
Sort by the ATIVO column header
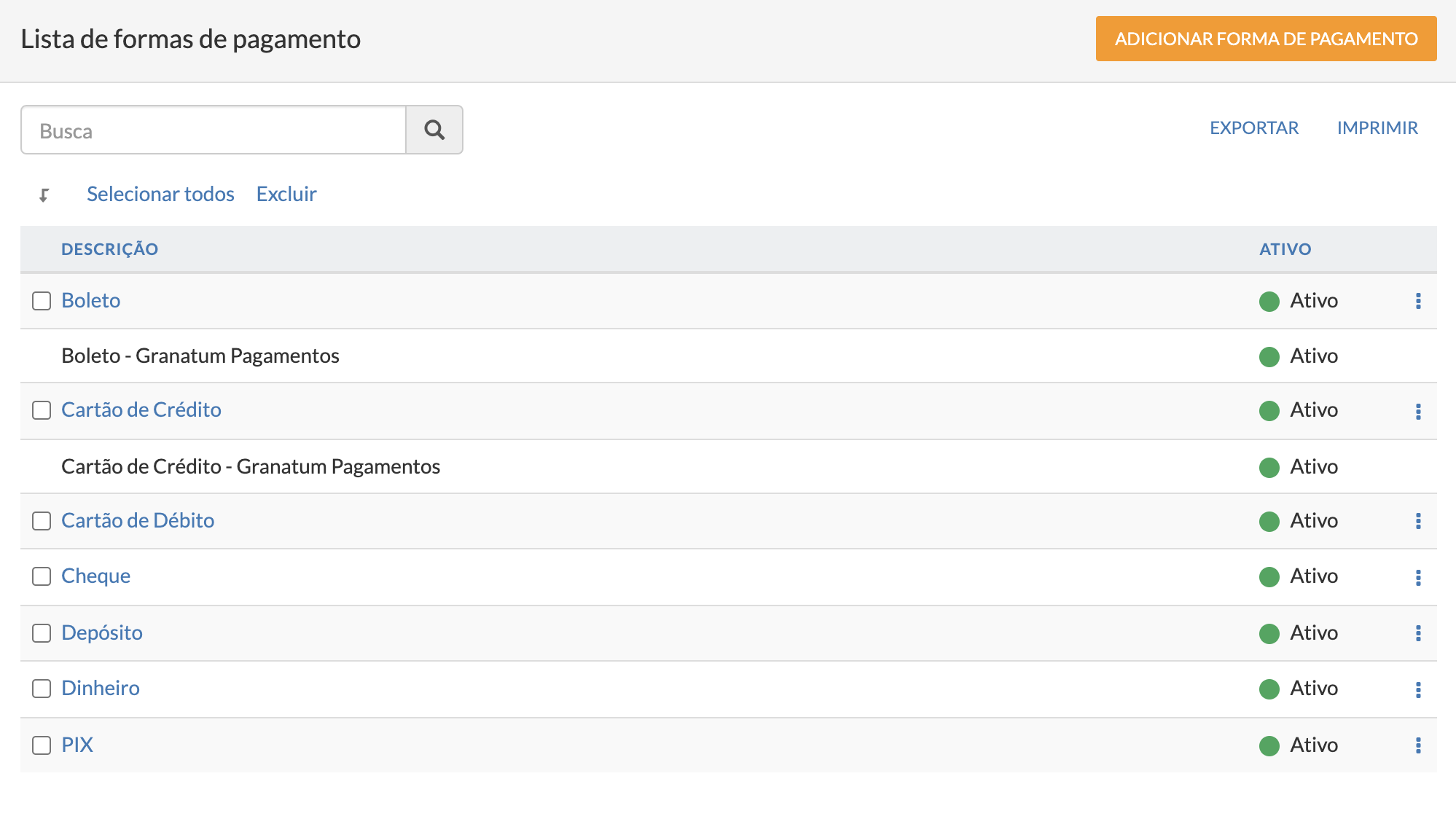click(1285, 249)
